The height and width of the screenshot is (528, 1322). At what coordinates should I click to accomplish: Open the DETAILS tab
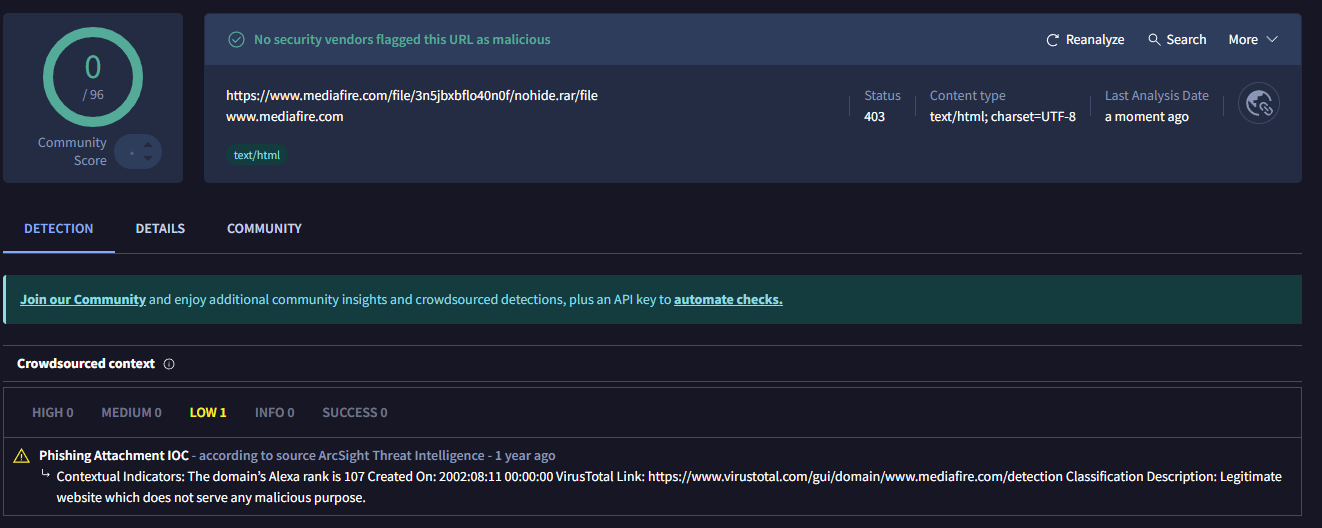160,229
